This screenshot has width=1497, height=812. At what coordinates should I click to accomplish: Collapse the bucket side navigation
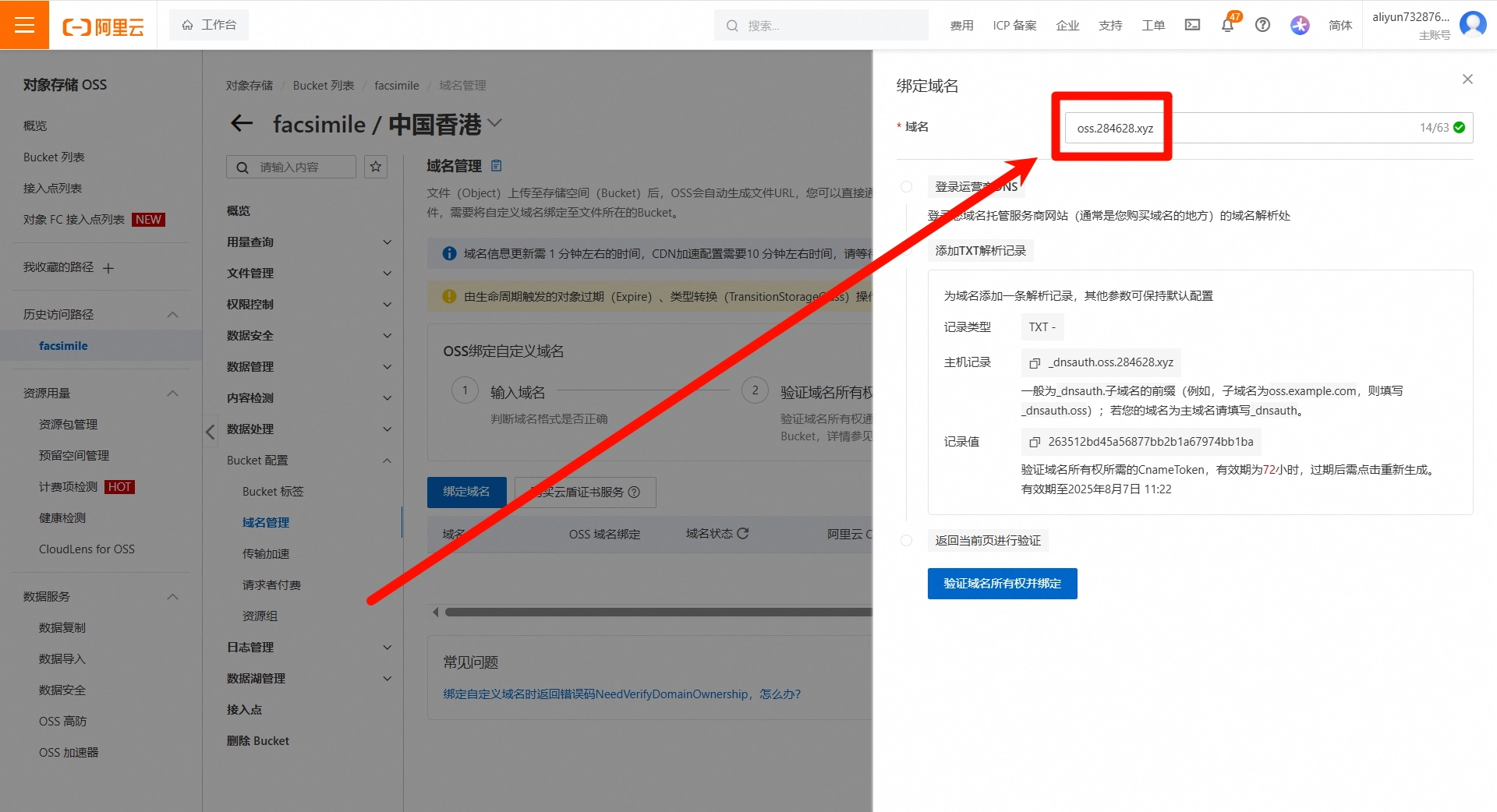pyautogui.click(x=210, y=432)
